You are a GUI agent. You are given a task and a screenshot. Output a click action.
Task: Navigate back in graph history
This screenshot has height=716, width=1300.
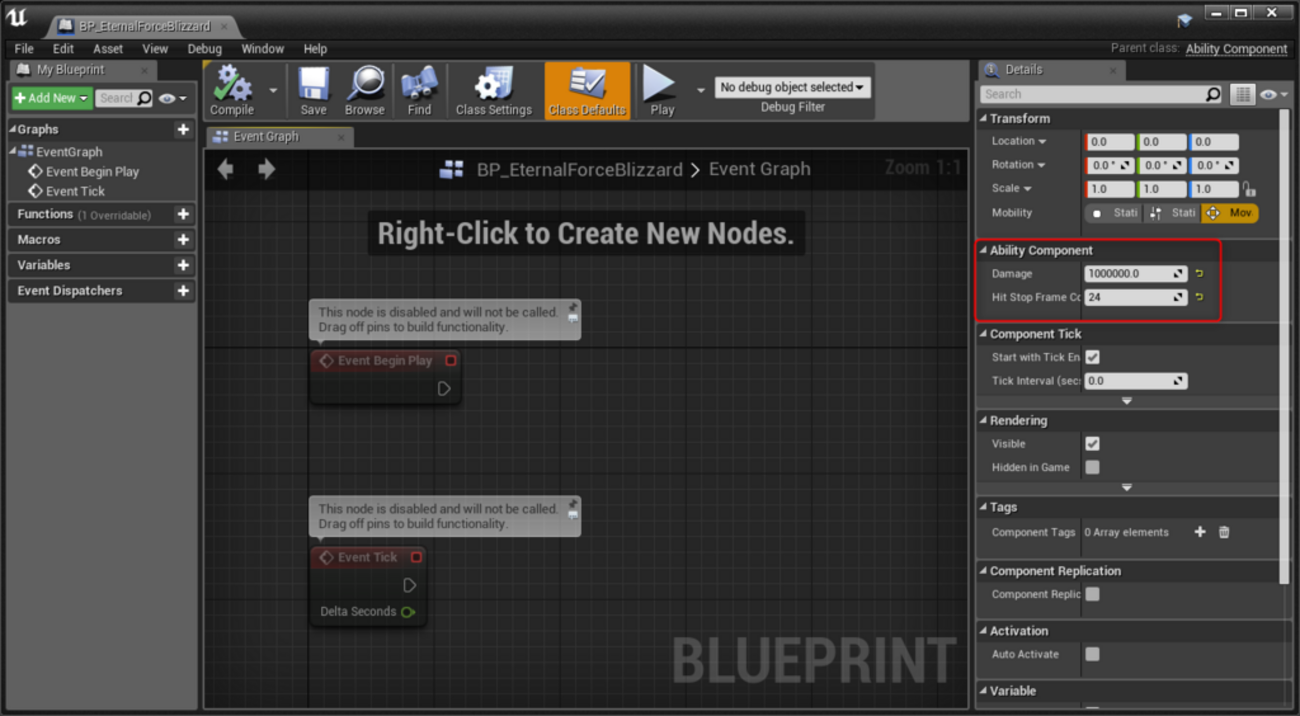[226, 169]
